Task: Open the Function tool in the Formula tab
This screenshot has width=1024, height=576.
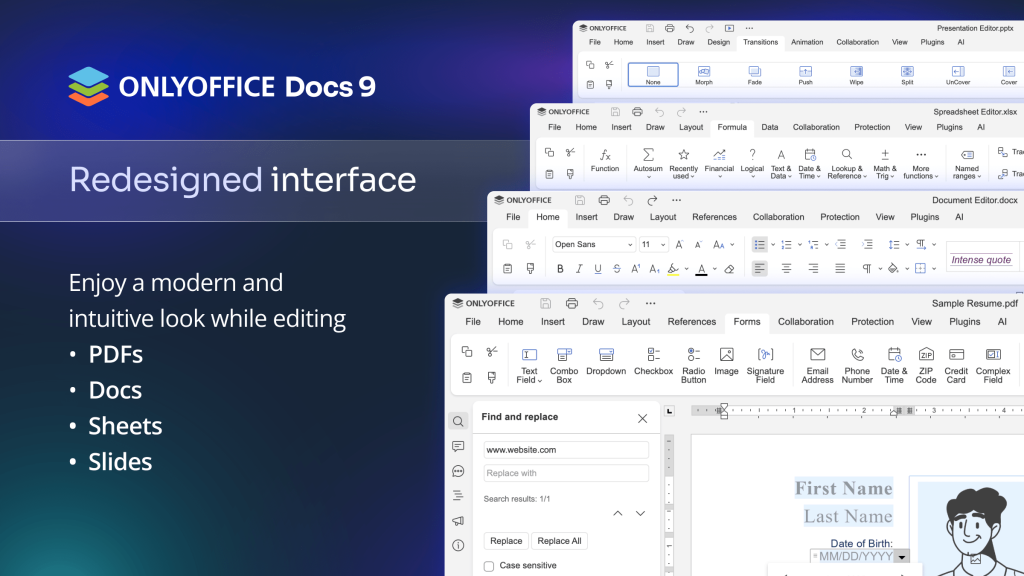Action: (x=607, y=160)
